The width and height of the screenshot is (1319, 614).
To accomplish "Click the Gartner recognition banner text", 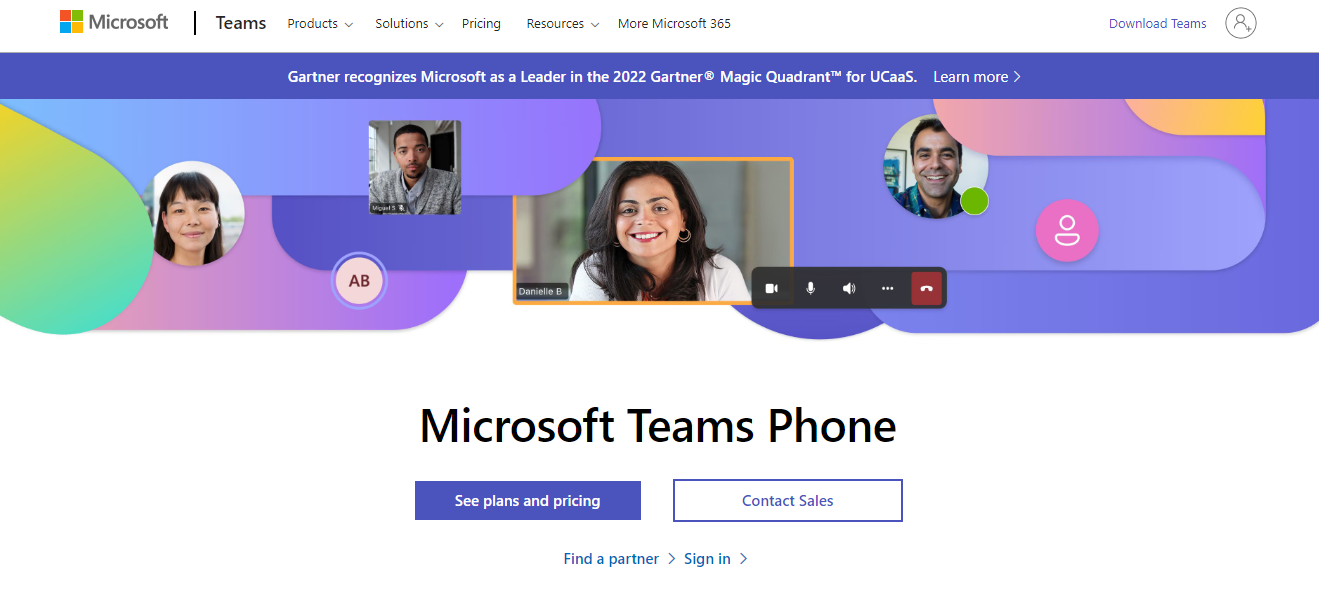I will tap(602, 76).
